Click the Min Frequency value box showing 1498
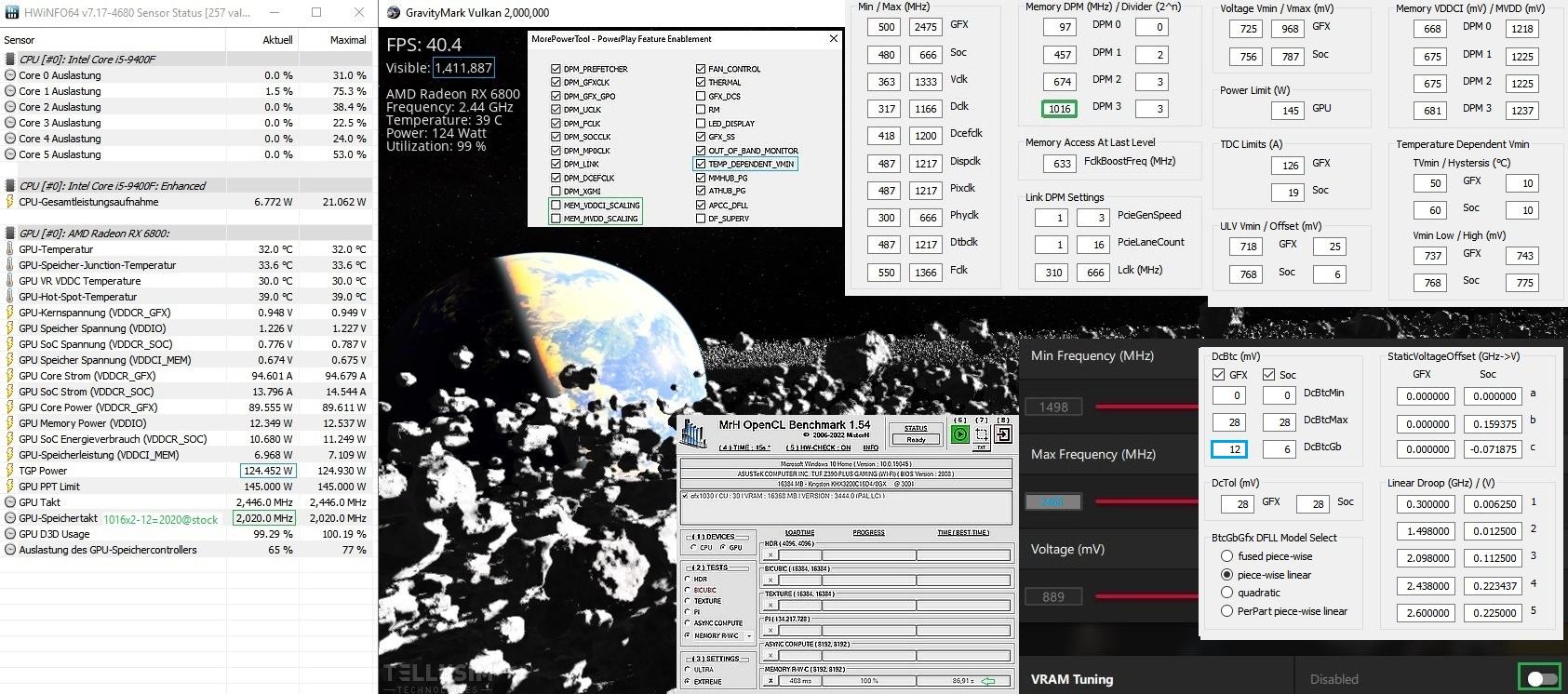This screenshot has width=1568, height=694. pos(1053,407)
